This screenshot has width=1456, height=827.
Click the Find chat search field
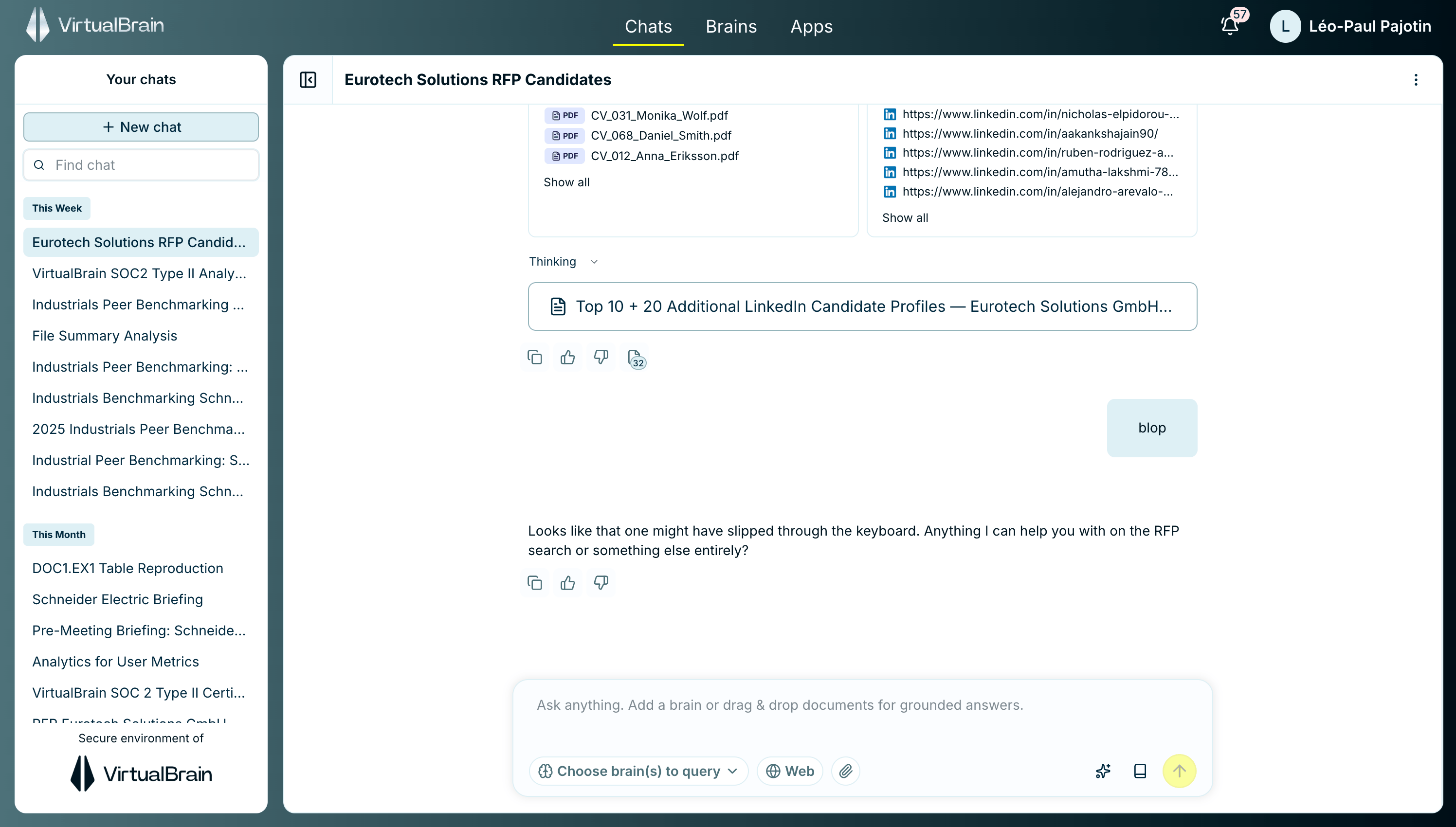(141, 165)
